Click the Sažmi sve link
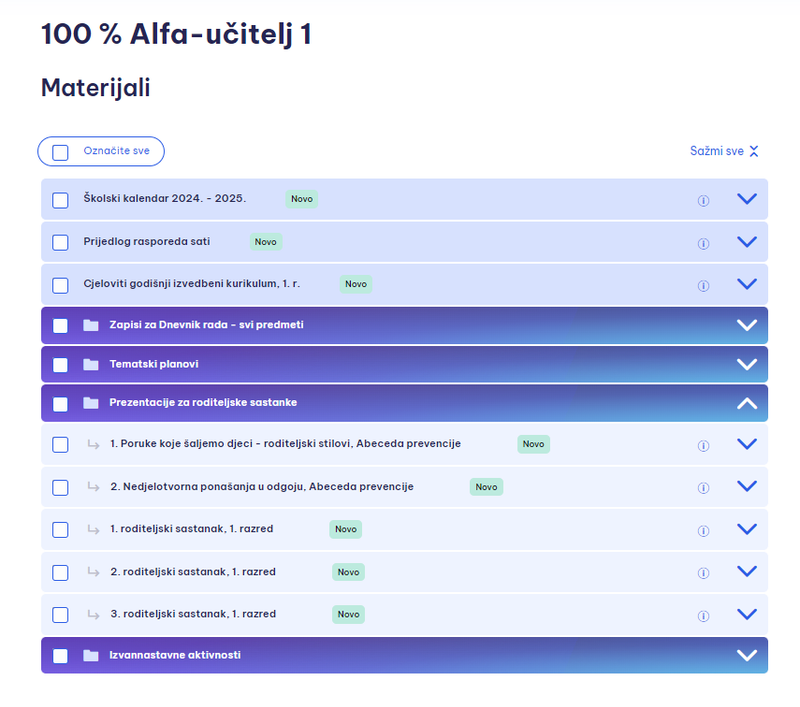This screenshot has width=800, height=707. (x=724, y=151)
